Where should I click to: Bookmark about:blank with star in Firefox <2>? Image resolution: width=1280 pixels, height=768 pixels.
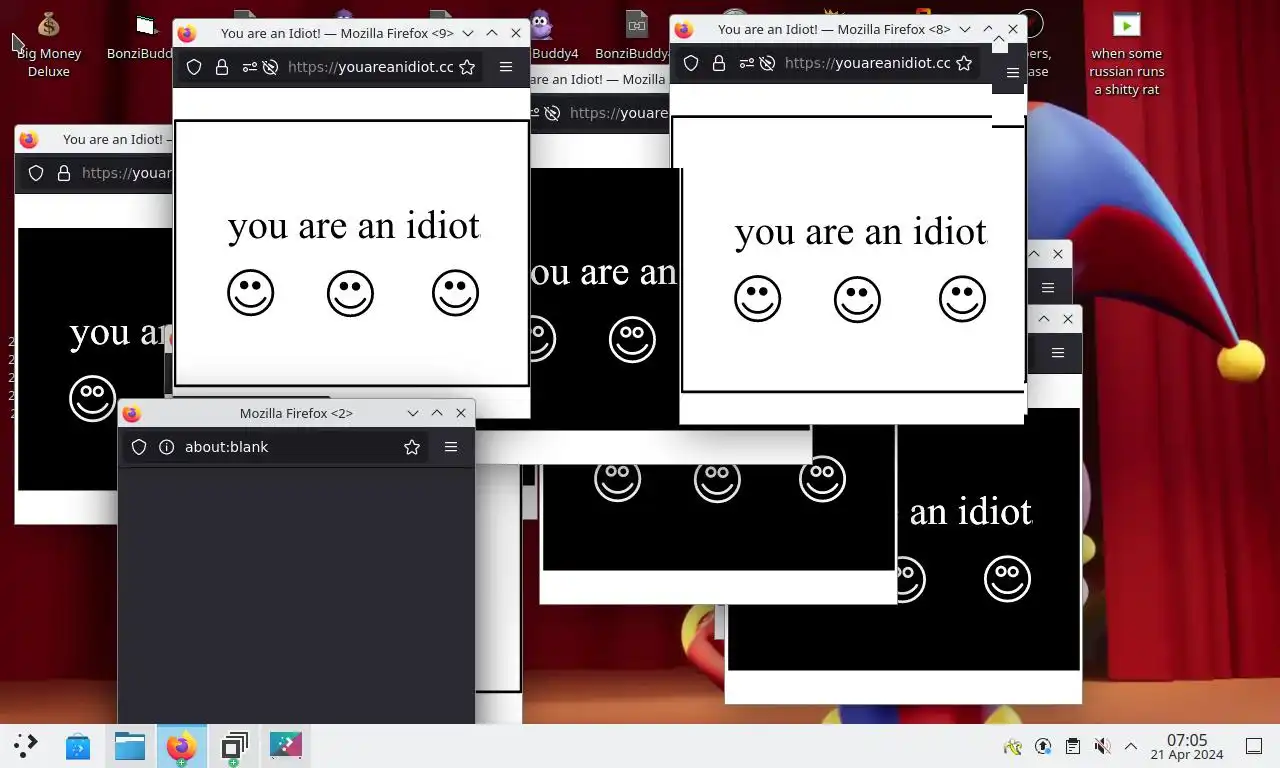click(412, 447)
